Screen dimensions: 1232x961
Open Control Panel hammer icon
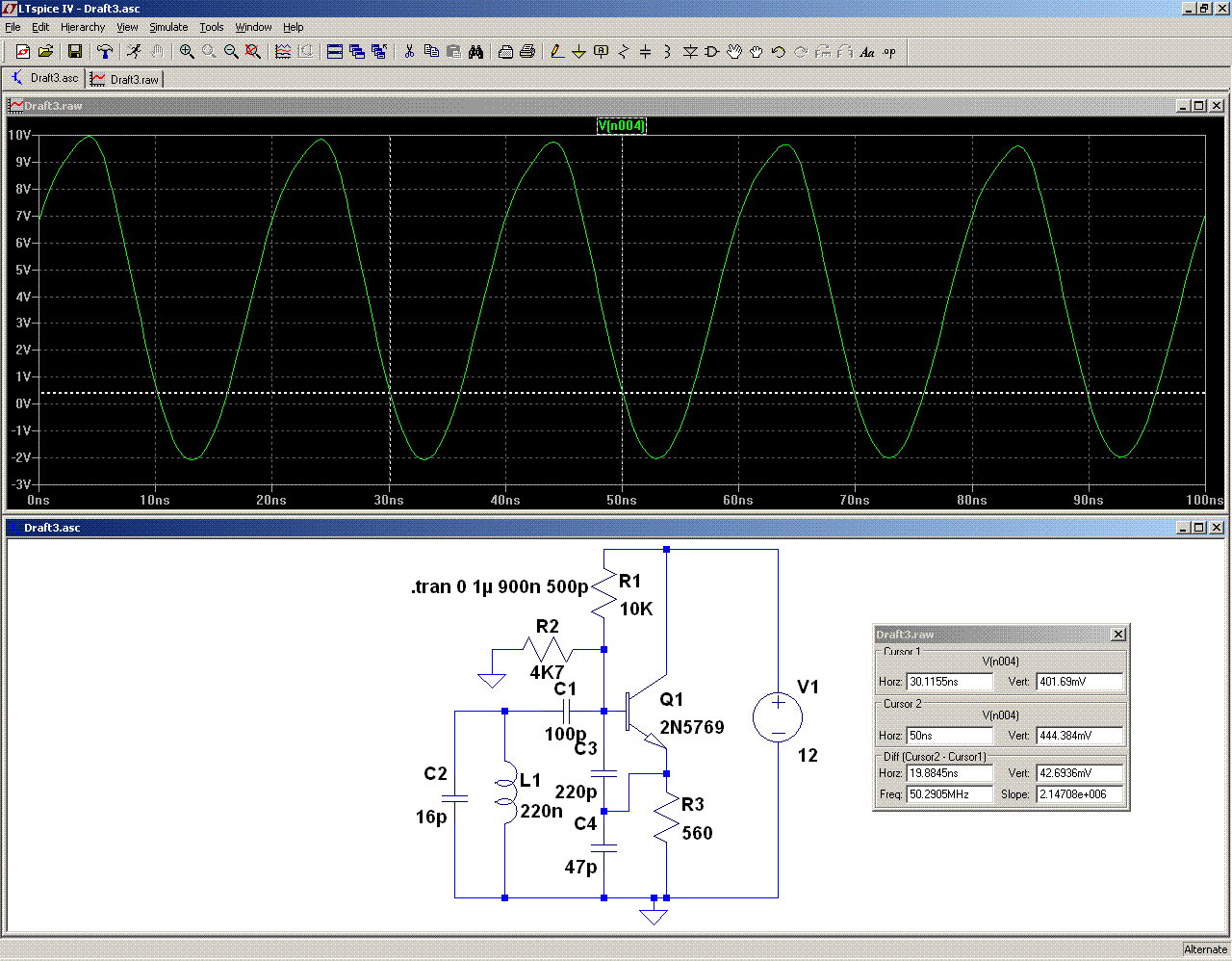105,52
